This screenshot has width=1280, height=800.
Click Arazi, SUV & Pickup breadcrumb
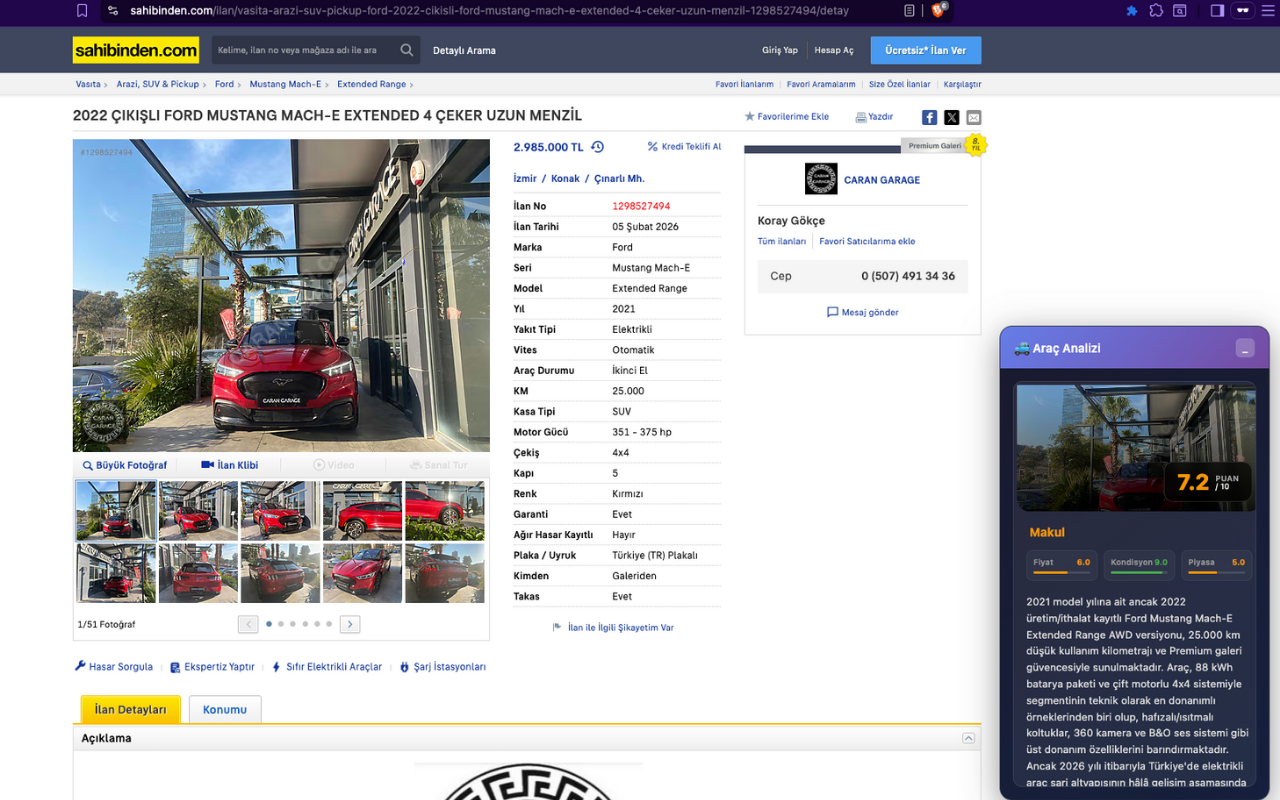point(158,84)
